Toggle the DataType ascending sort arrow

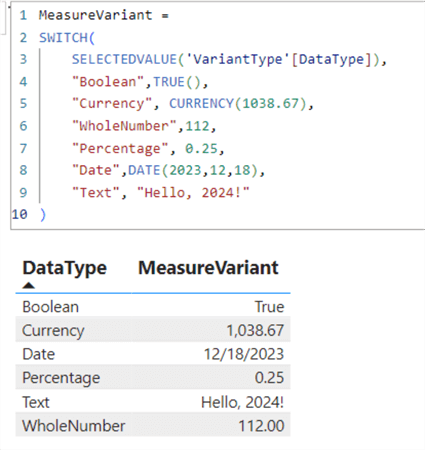pos(29,285)
